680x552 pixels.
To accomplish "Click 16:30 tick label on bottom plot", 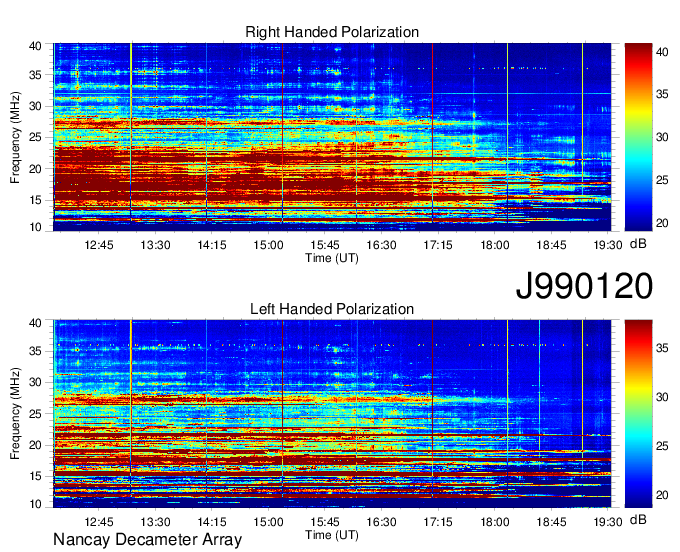I will (x=381, y=522).
